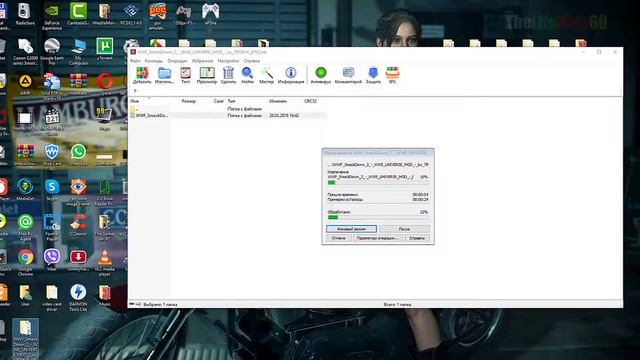Click the Тест (Test) toolbar icon
Viewport: 640px width, 360px height.
point(186,76)
